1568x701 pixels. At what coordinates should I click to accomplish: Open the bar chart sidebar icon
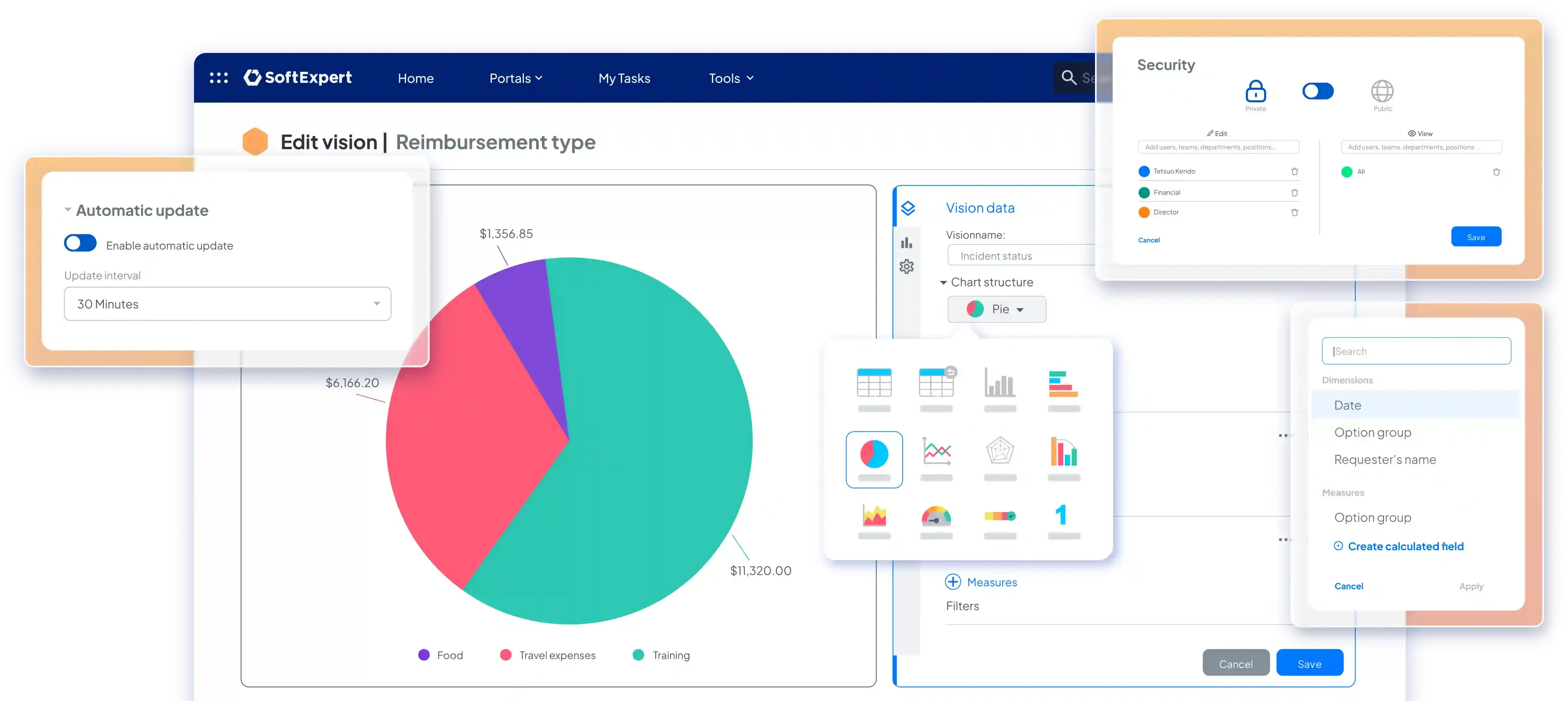click(906, 243)
